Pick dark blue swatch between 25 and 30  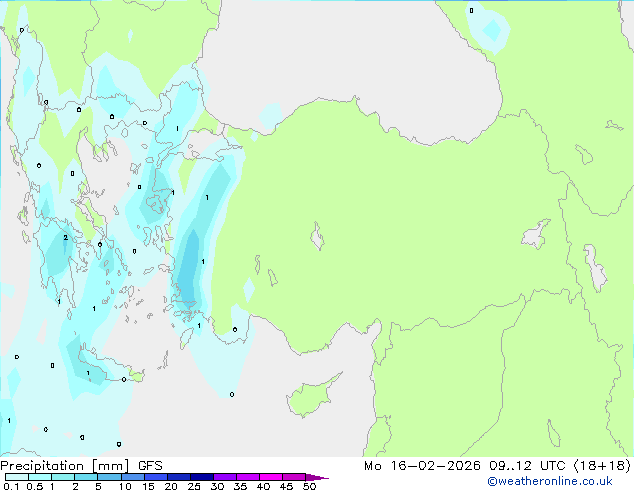[202, 477]
